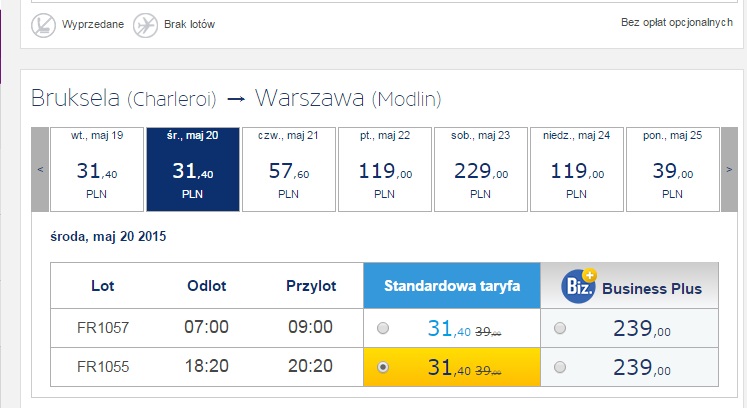Choose Business Plus for FR1057 flight

coord(560,328)
